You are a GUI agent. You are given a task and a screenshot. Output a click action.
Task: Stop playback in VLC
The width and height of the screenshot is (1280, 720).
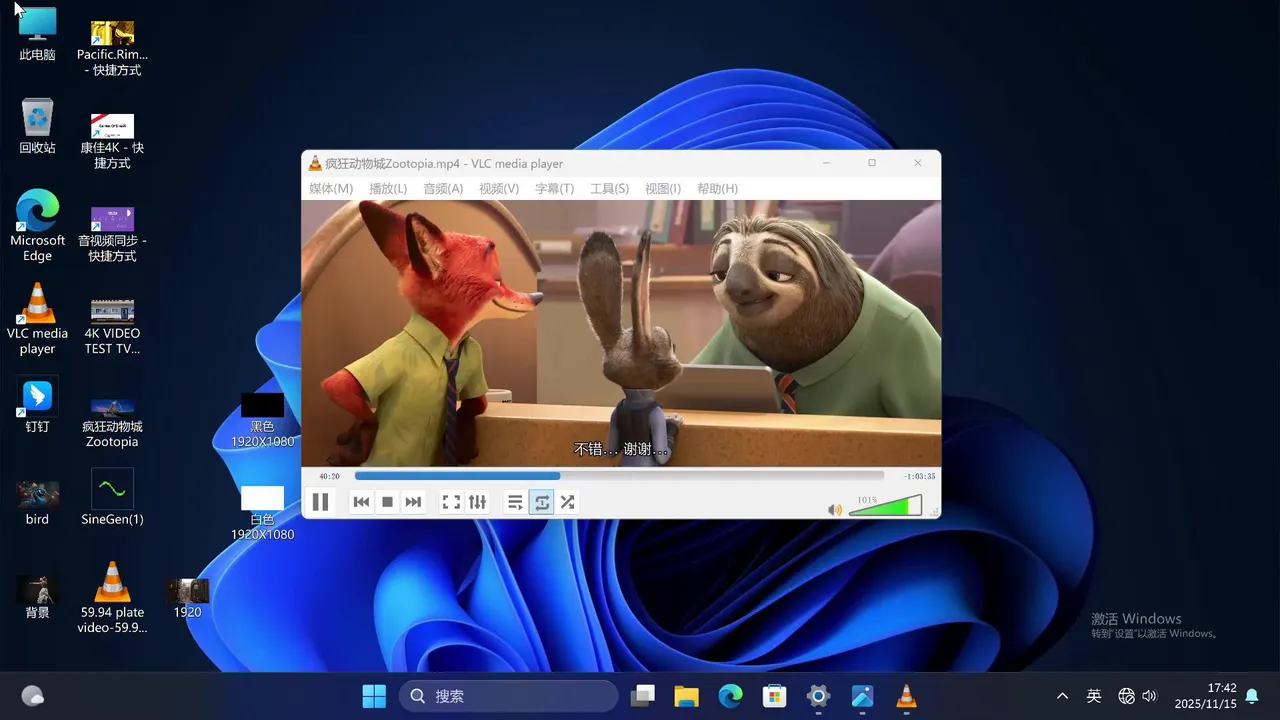coord(387,502)
